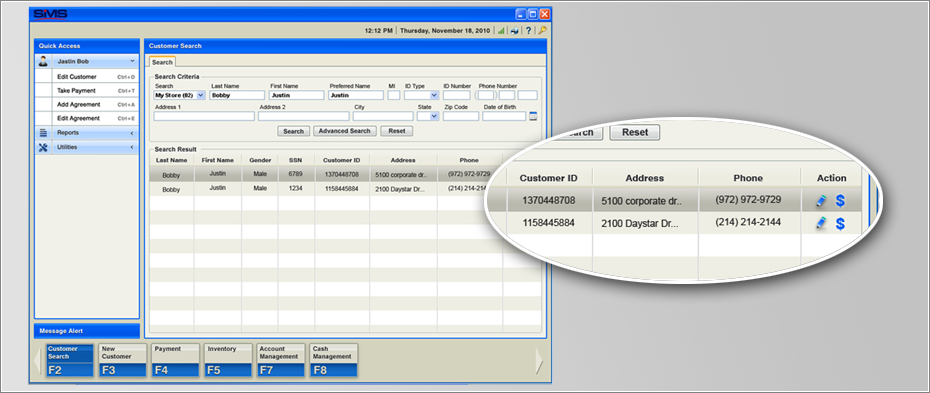
Task: Expand the Utilities section
Action: pos(132,148)
